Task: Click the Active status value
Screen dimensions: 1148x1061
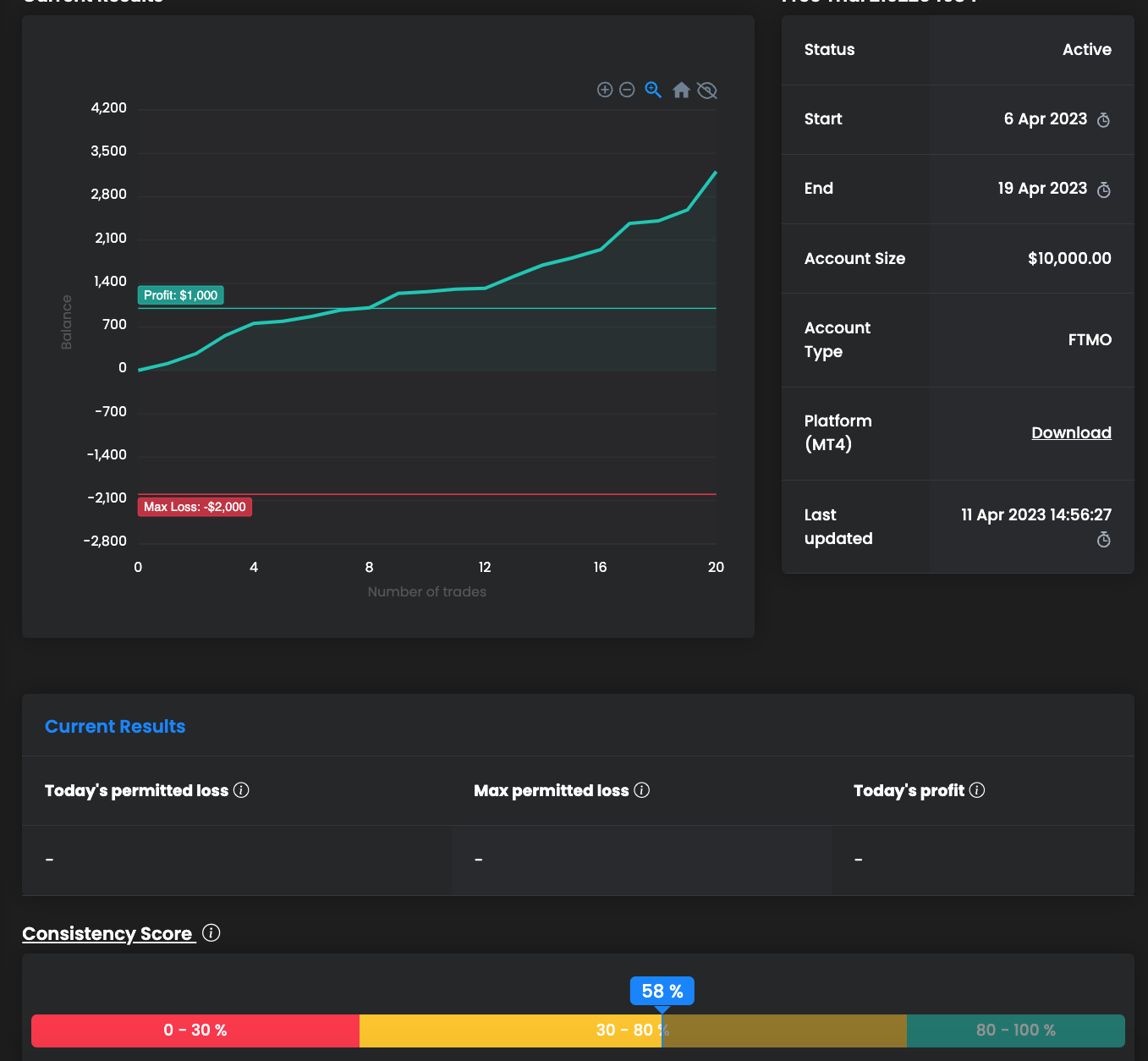Action: [1087, 49]
